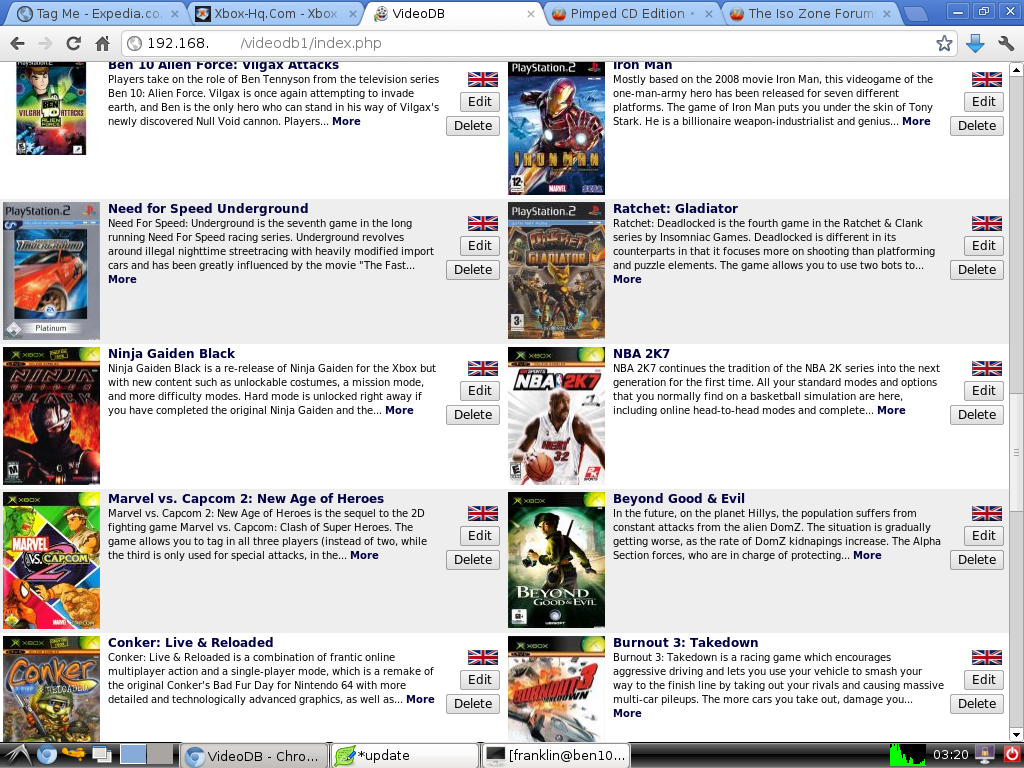Delete the Conker: Live & Reloaded entry
The image size is (1024, 768).
pyautogui.click(x=473, y=703)
